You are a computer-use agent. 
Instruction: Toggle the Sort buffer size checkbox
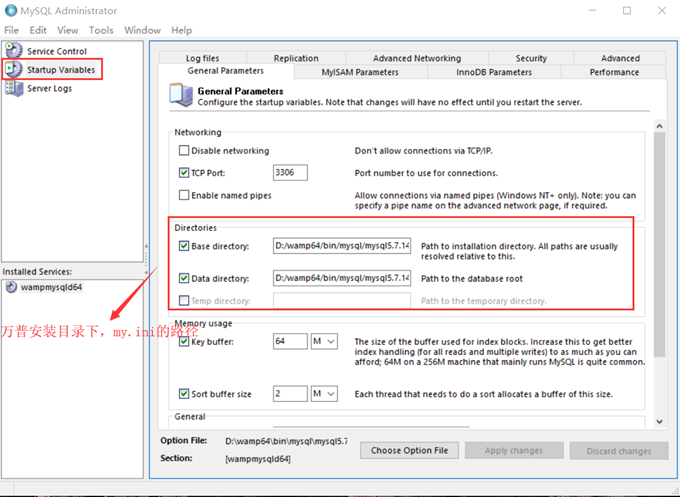point(184,394)
